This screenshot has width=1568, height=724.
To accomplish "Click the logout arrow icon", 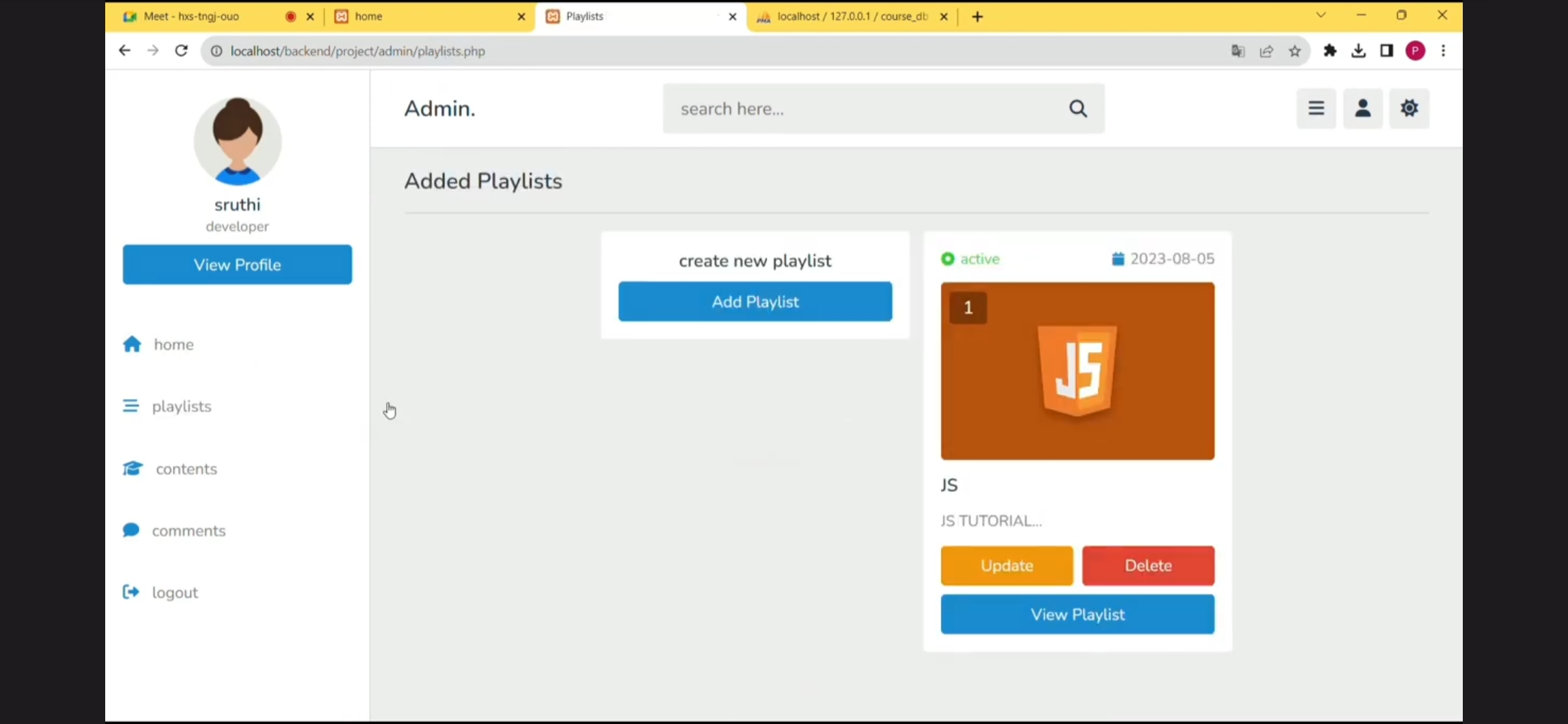I will click(131, 592).
